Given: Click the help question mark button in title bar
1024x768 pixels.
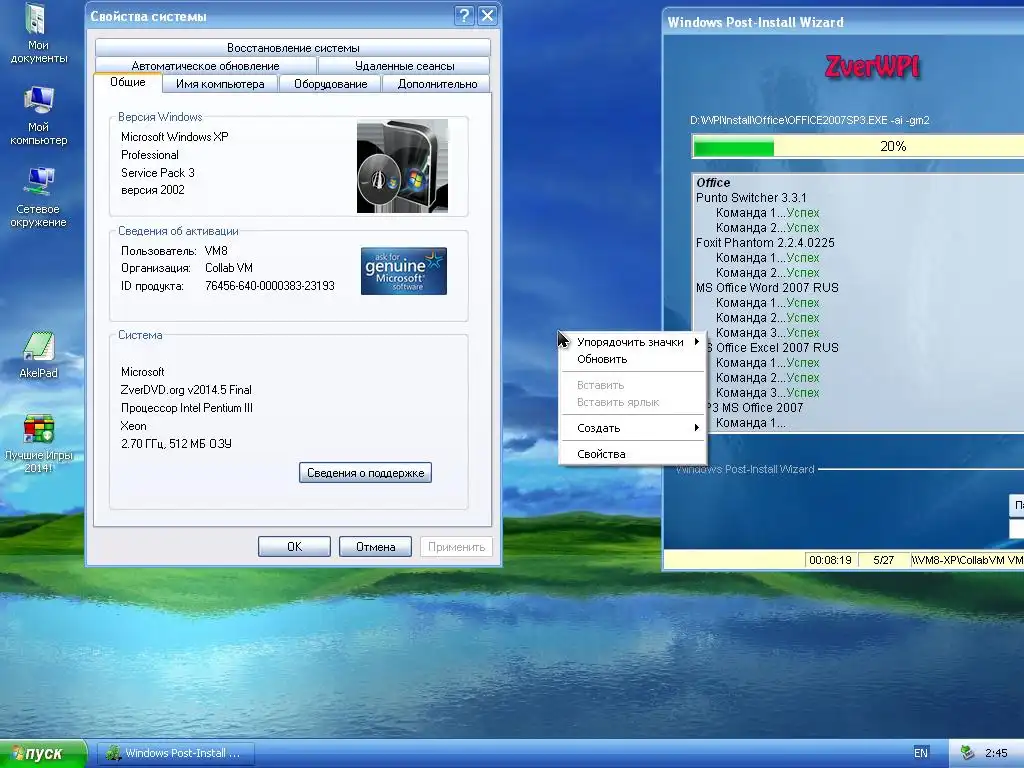Looking at the screenshot, I should click(464, 16).
